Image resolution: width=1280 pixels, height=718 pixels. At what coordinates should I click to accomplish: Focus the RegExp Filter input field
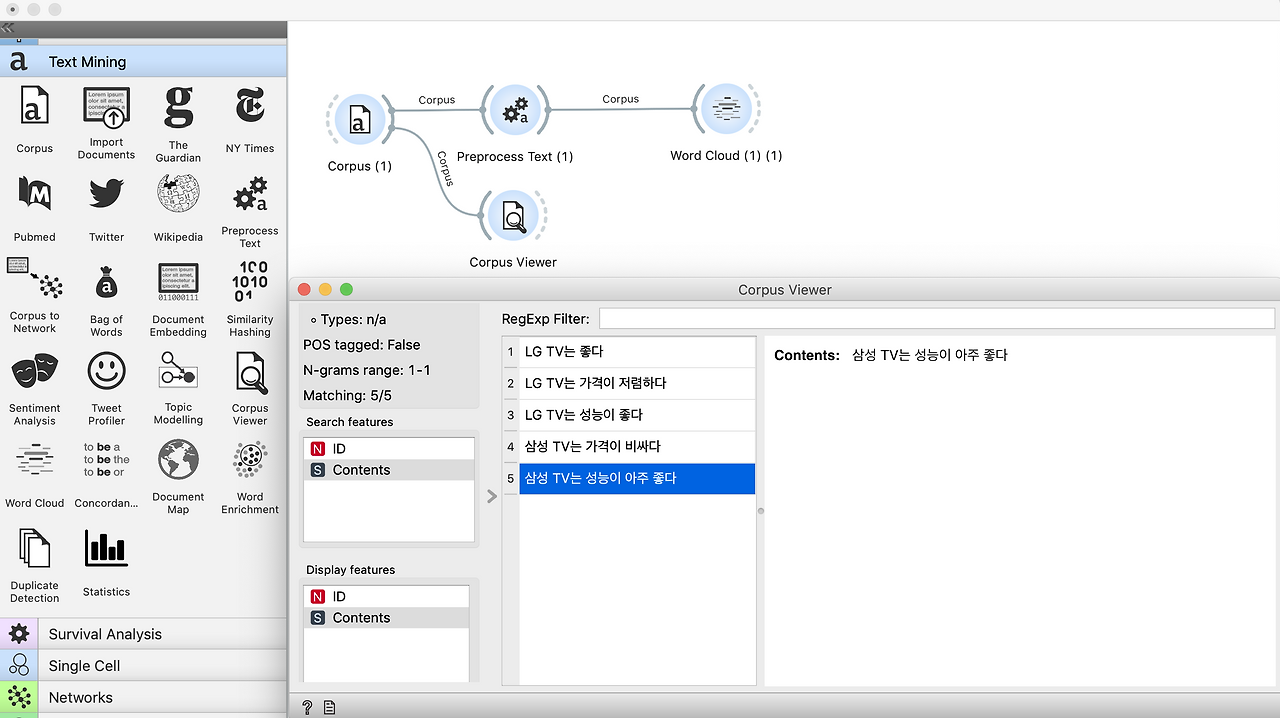[x=936, y=319]
